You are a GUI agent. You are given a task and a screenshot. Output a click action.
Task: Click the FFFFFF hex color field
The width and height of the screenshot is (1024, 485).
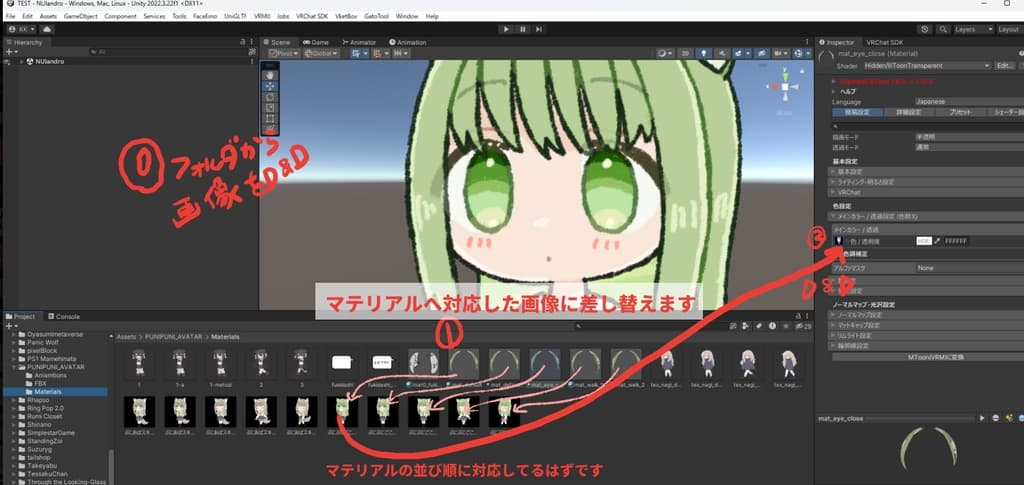click(x=956, y=241)
